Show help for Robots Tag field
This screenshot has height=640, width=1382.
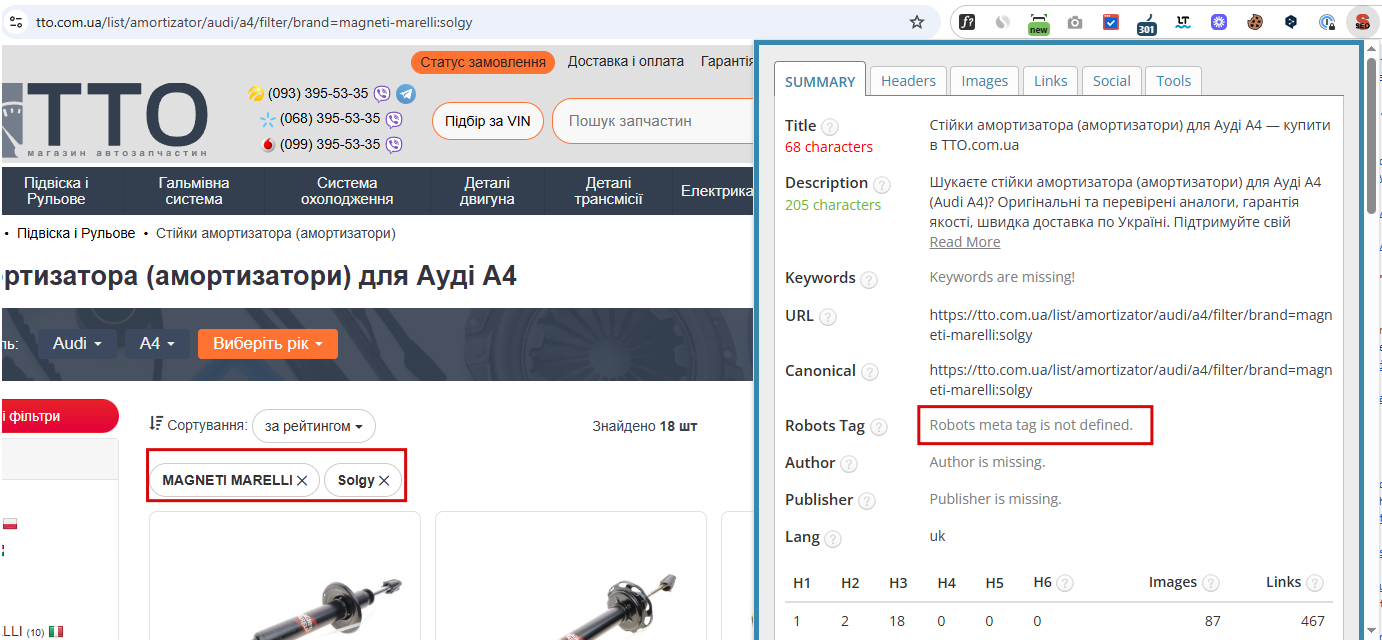(878, 427)
